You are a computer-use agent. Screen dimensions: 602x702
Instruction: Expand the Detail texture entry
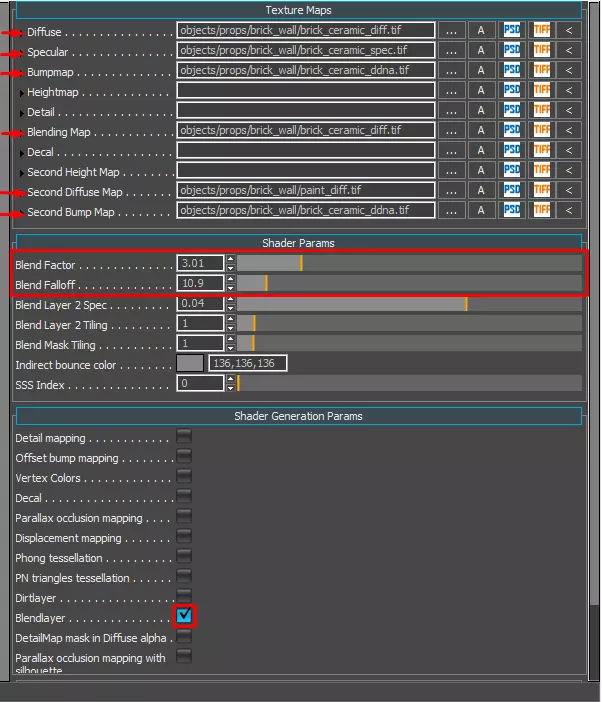click(21, 113)
